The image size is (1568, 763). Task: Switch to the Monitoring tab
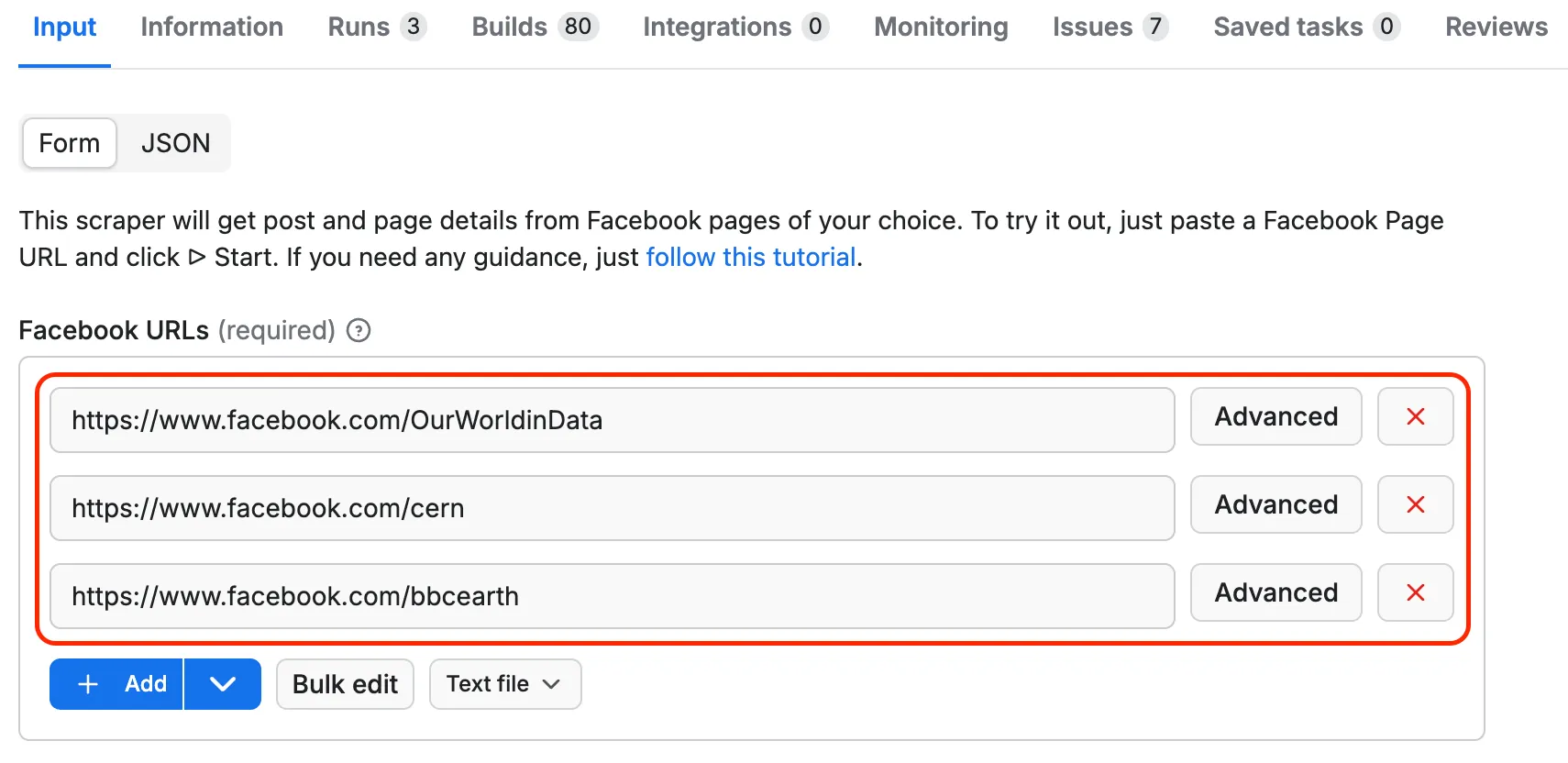(940, 27)
